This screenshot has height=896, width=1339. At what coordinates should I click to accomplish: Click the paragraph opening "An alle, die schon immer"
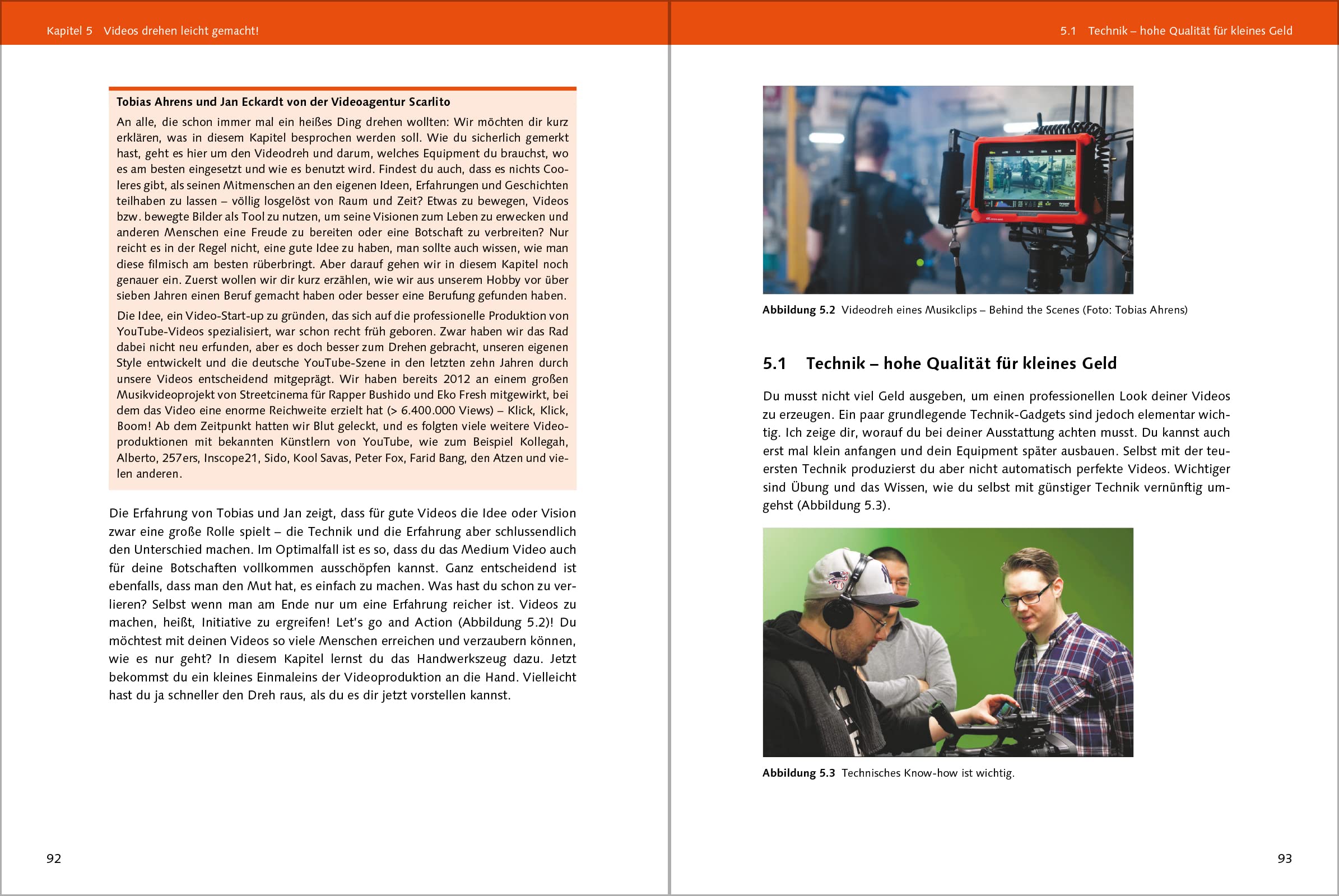point(188,122)
